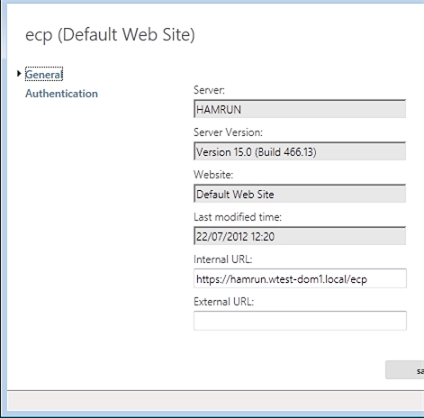Click the 'Server:' label
Image resolution: width=424 pixels, height=418 pixels.
(209, 90)
